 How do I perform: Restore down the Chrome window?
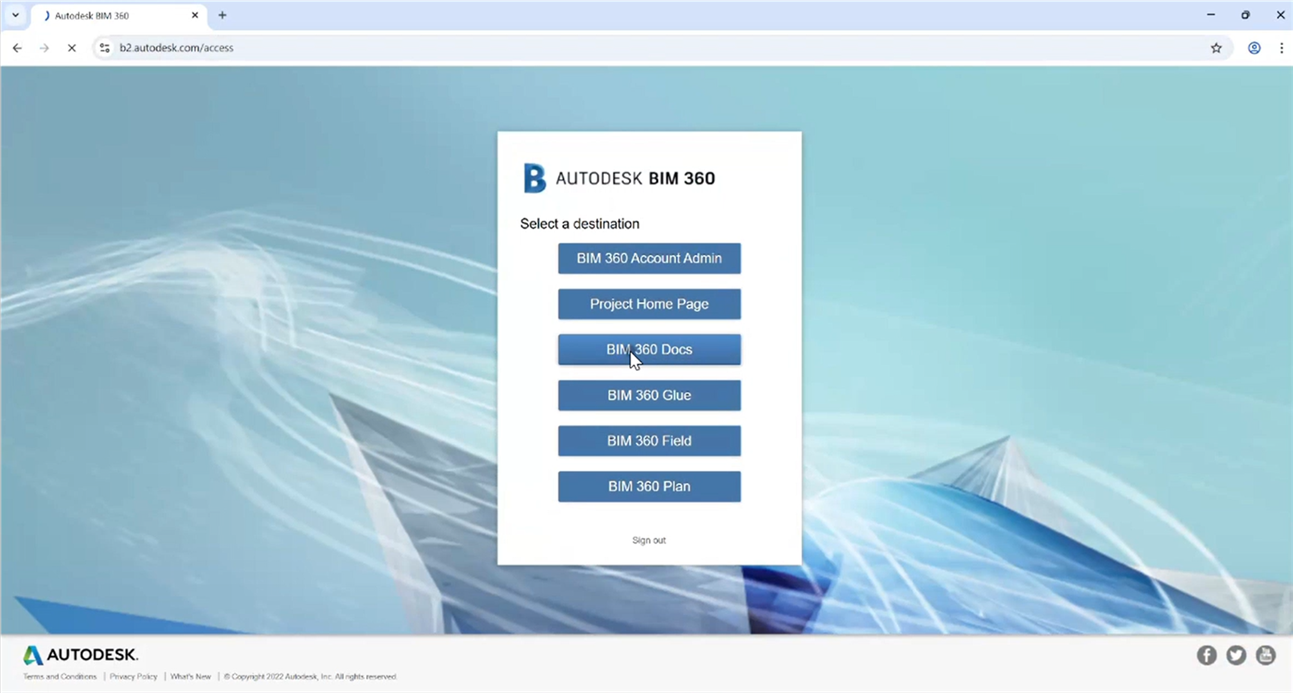tap(1245, 15)
